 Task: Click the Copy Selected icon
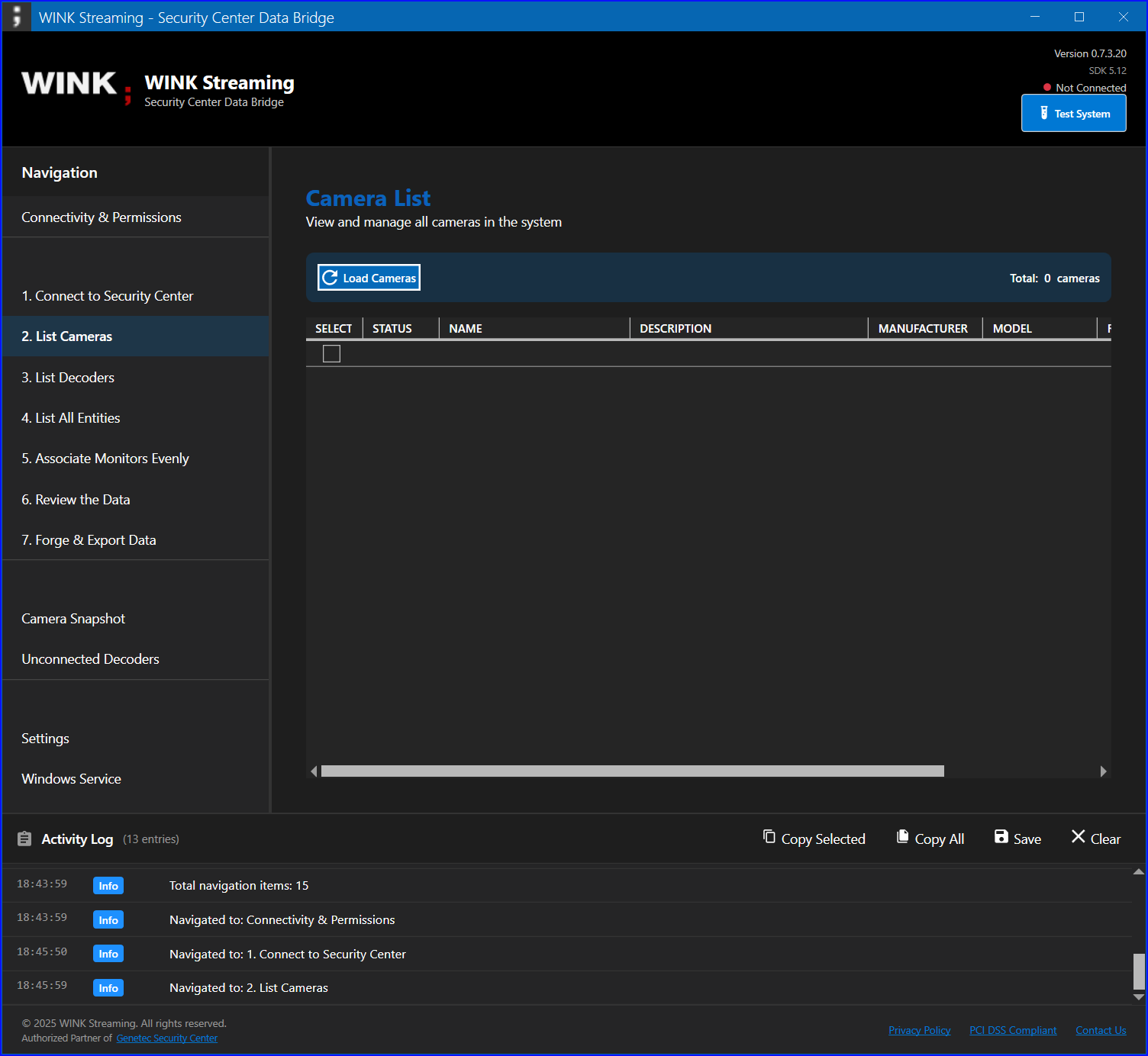click(x=769, y=837)
